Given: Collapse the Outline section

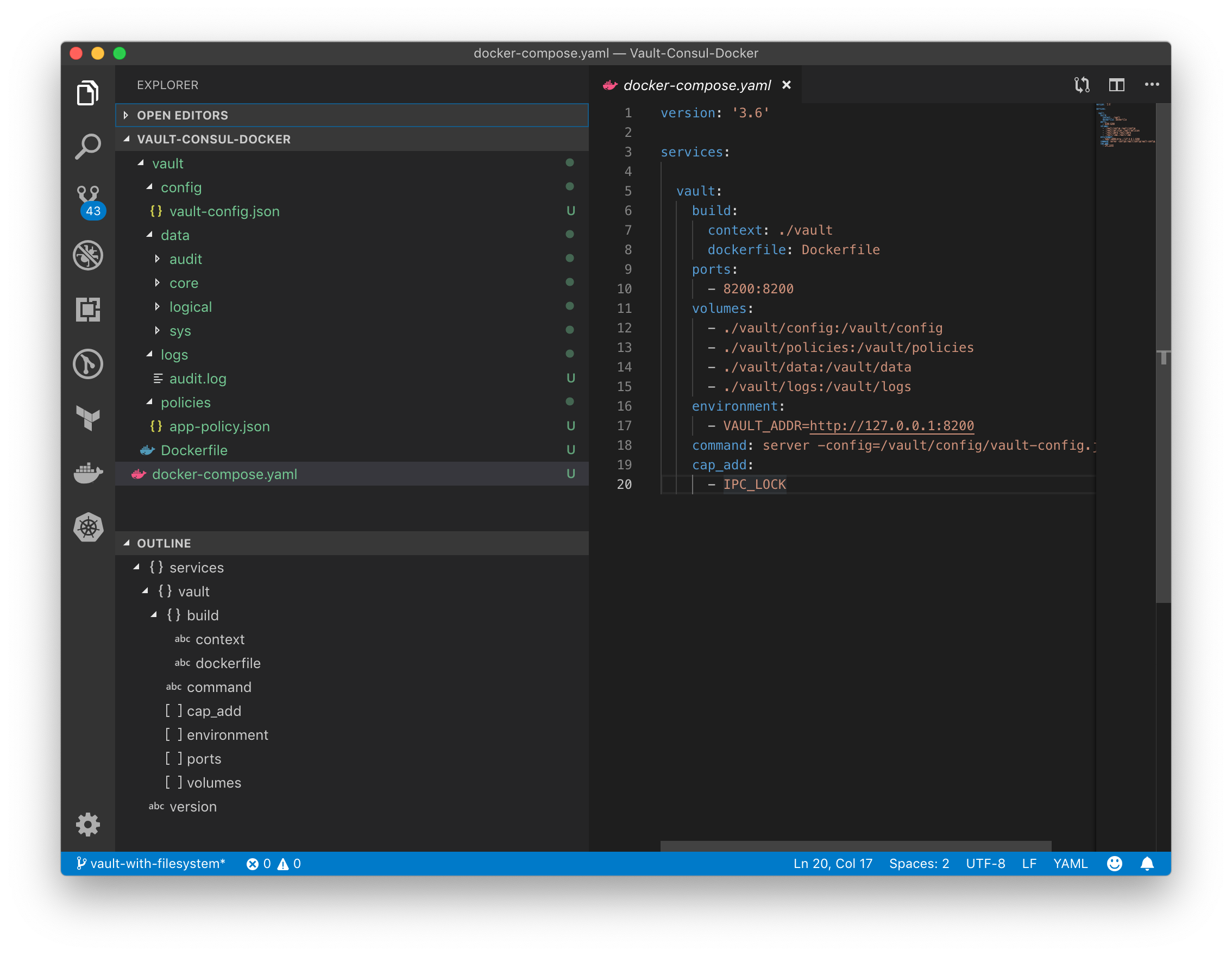Looking at the screenshot, I should (352, 543).
